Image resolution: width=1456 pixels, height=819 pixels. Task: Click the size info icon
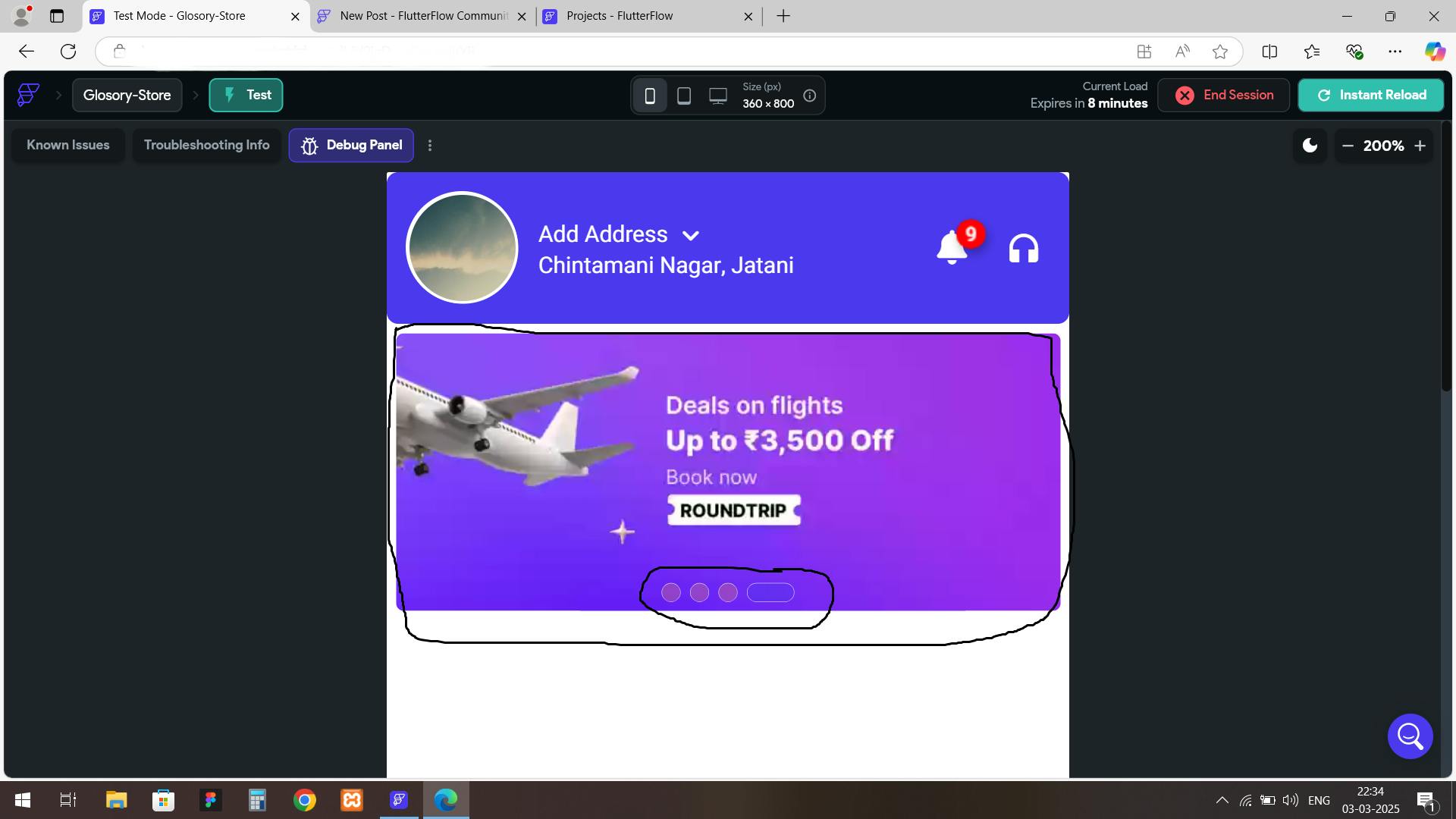click(x=810, y=96)
